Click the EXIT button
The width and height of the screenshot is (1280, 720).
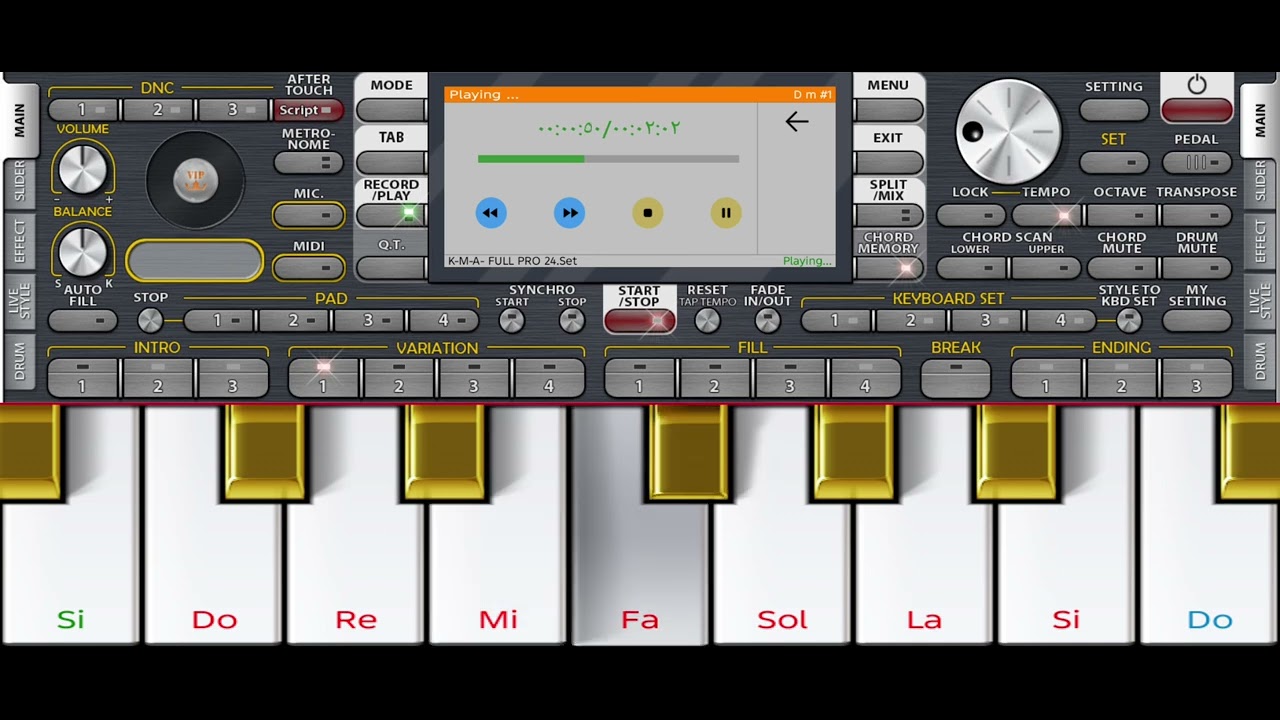click(888, 162)
